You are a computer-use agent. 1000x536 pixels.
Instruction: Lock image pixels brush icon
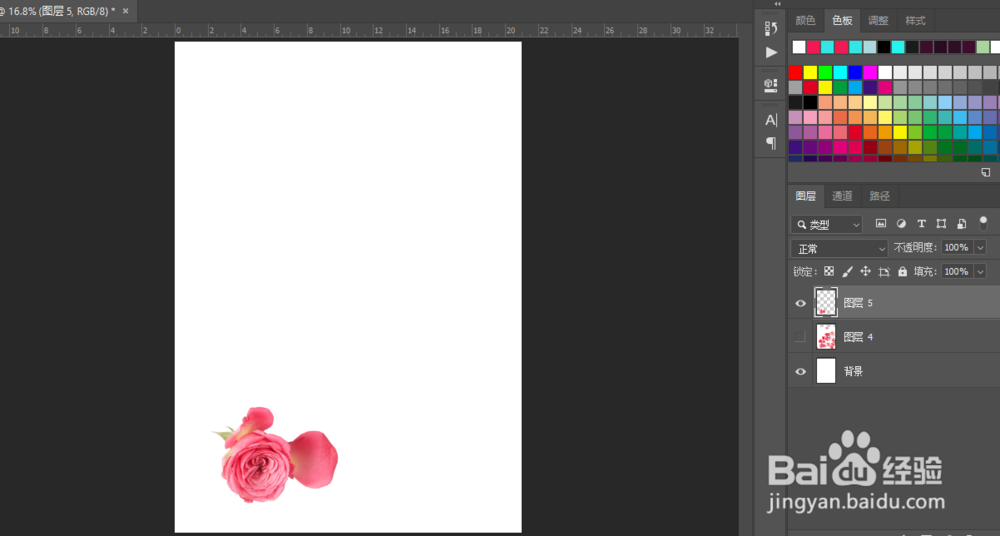847,271
